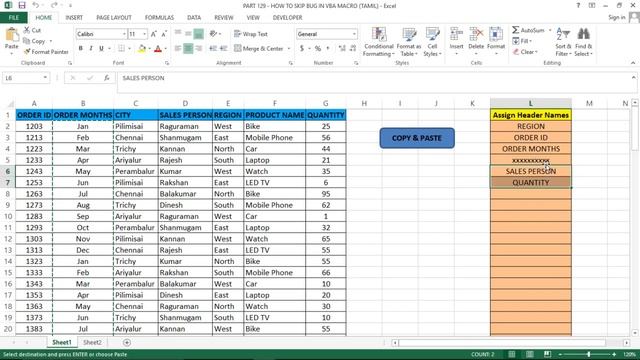Open the Font dialog launcher
Viewport: 640px width, 360px height.
coord(167,63)
